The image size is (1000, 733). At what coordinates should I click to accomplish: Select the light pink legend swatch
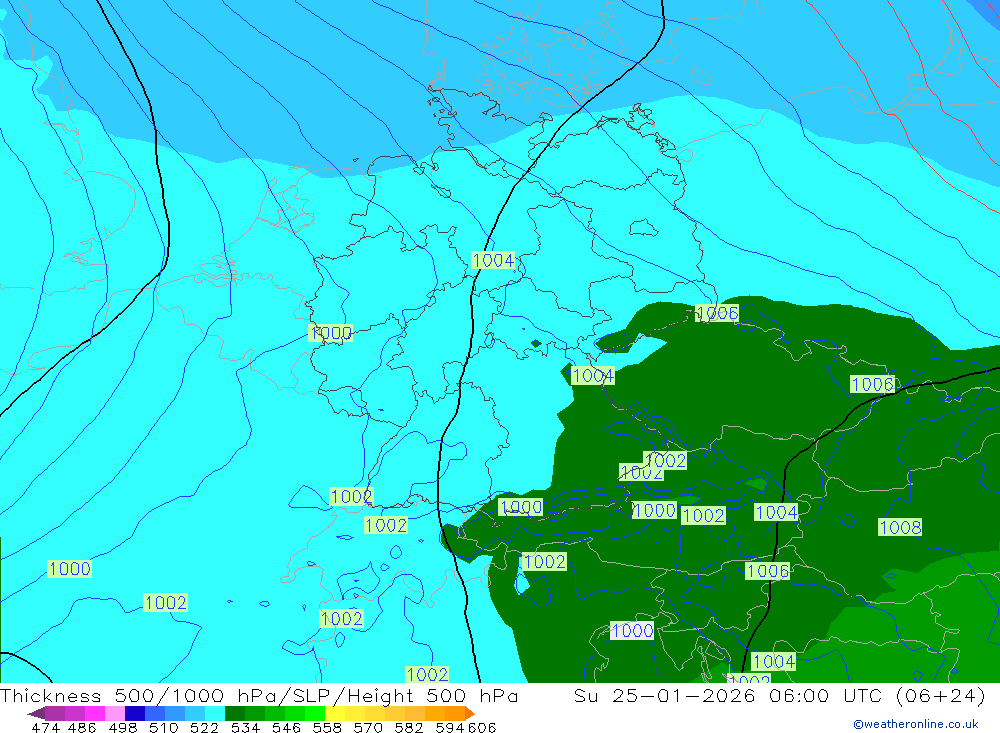point(115,713)
